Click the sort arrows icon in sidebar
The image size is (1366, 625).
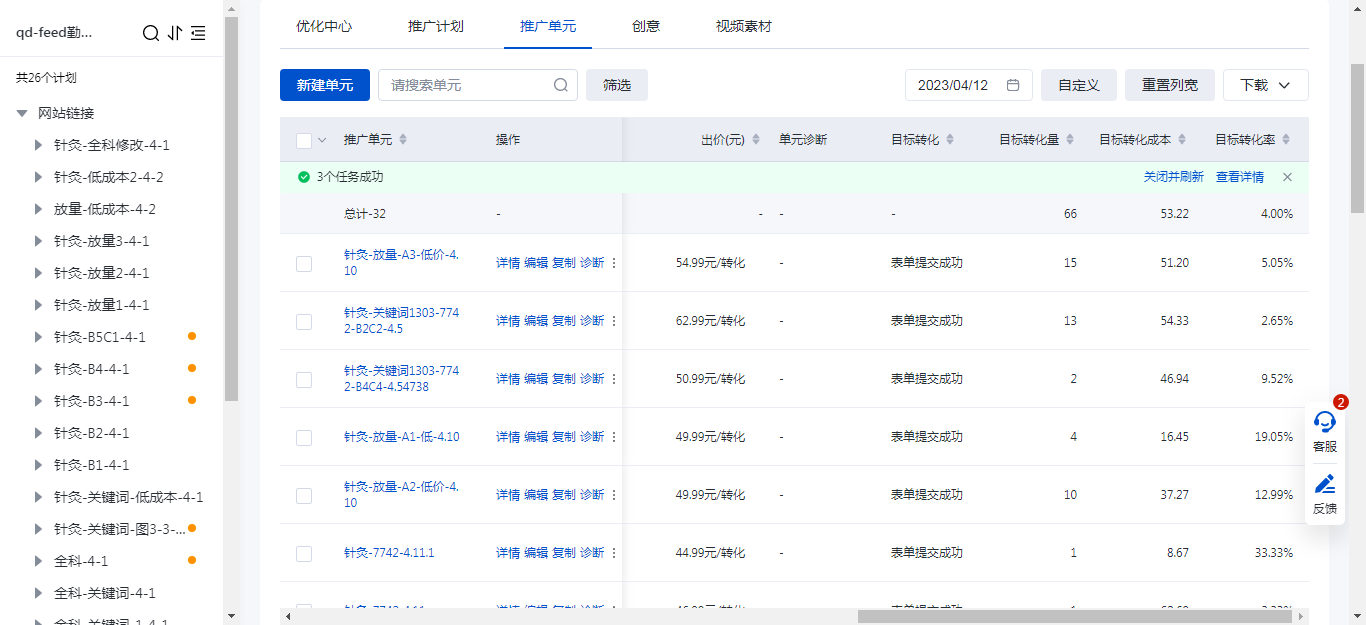coord(175,33)
